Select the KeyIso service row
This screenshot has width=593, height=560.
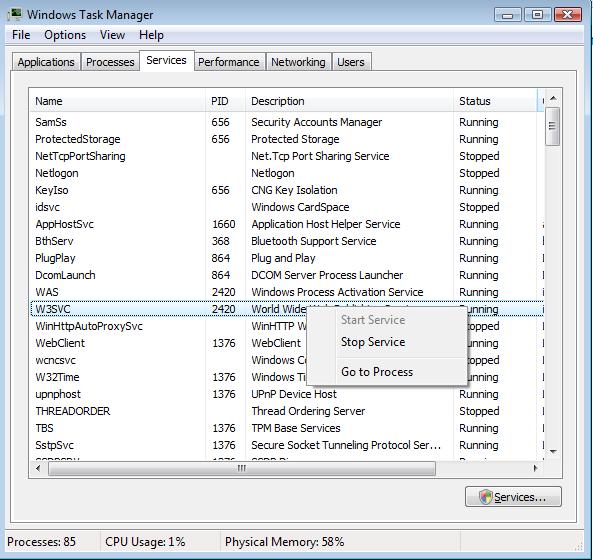coord(286,190)
